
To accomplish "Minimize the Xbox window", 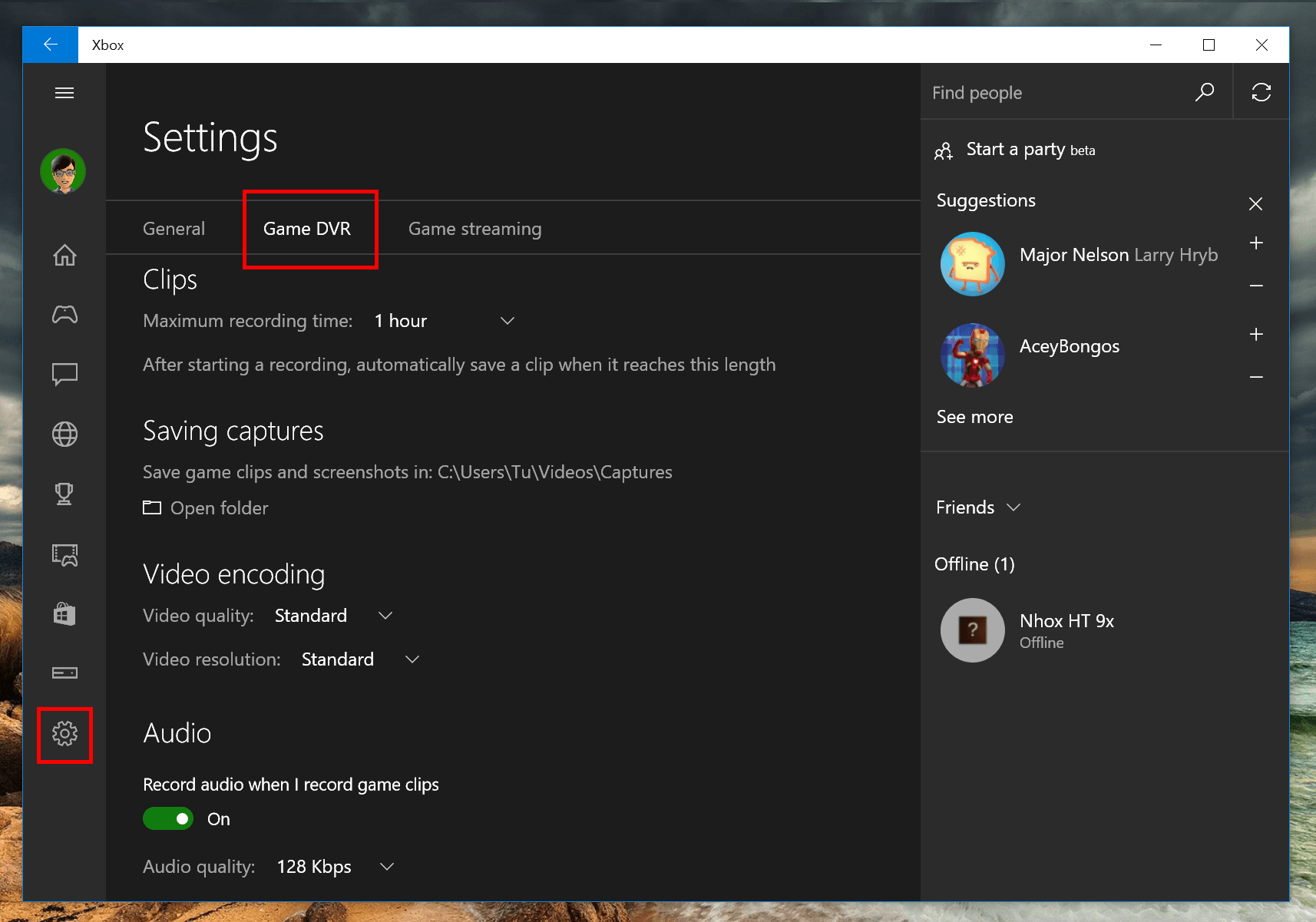I will click(1156, 45).
